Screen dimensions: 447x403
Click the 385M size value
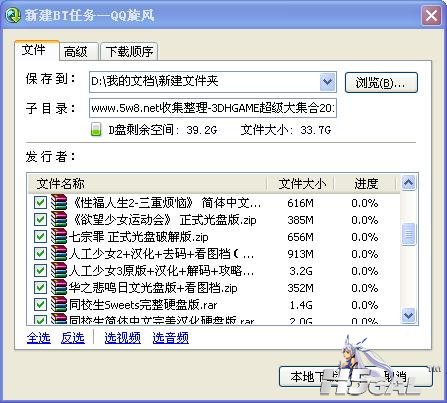pyautogui.click(x=301, y=220)
